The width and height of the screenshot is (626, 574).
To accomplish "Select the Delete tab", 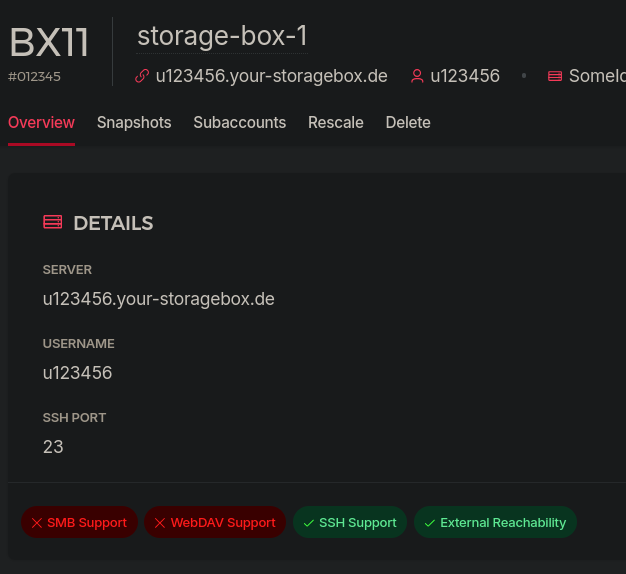I will coord(408,122).
